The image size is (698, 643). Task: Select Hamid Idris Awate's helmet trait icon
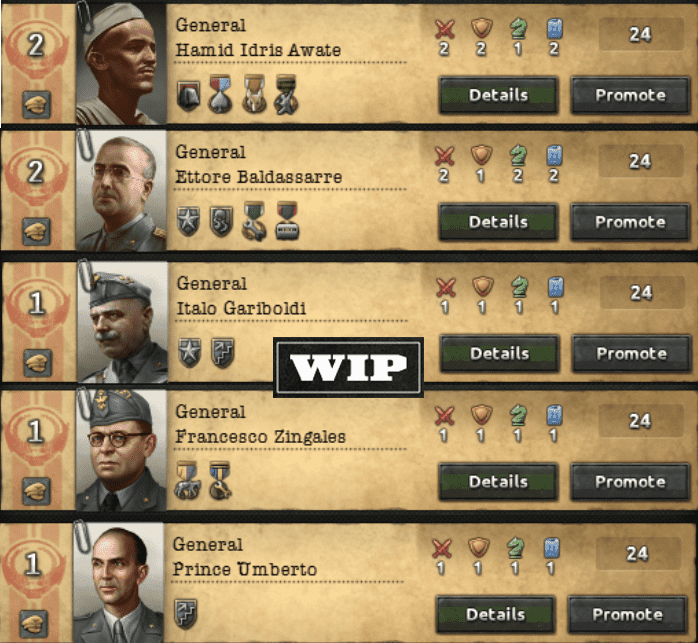(188, 95)
